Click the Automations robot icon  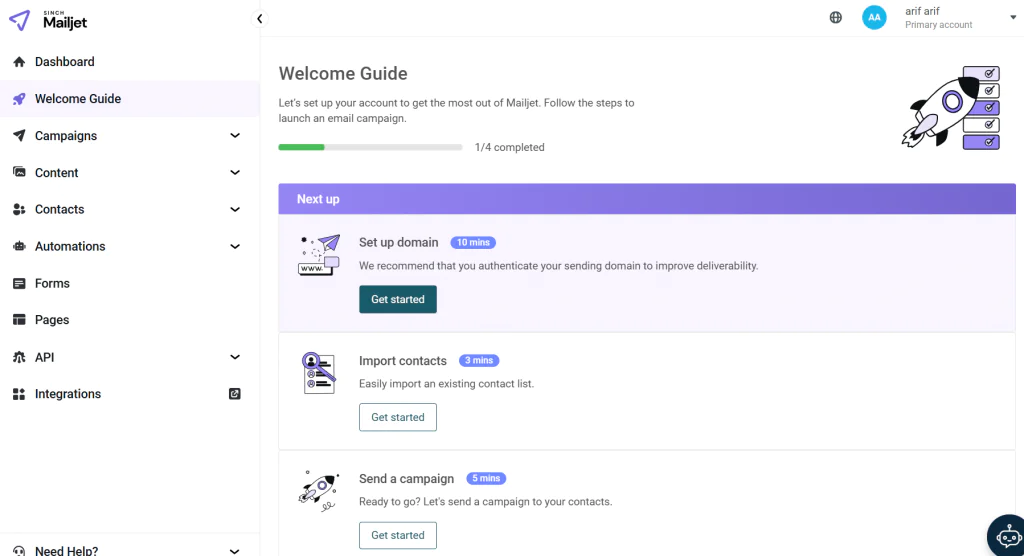pyautogui.click(x=19, y=246)
